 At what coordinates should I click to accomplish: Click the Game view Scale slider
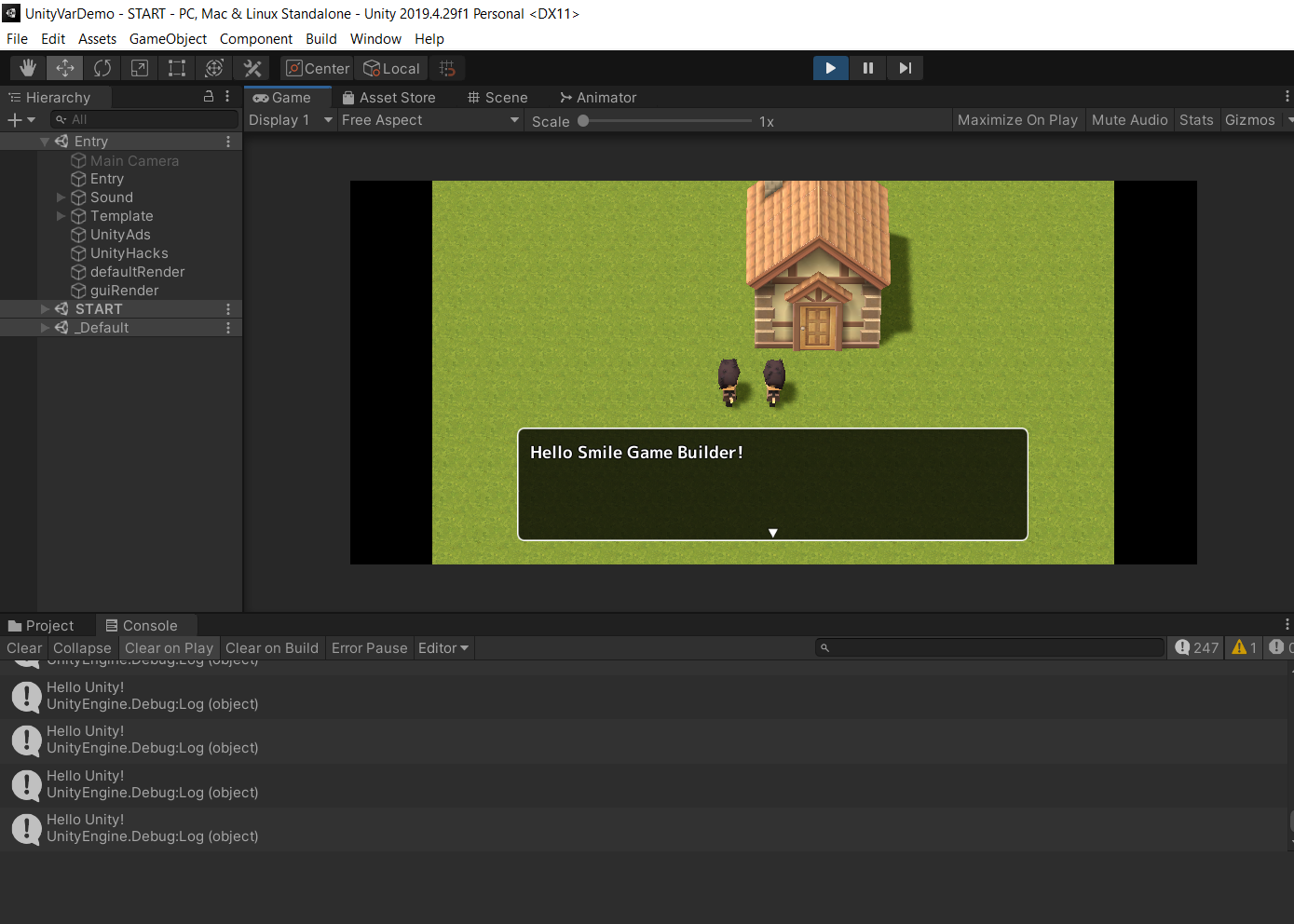coord(665,121)
